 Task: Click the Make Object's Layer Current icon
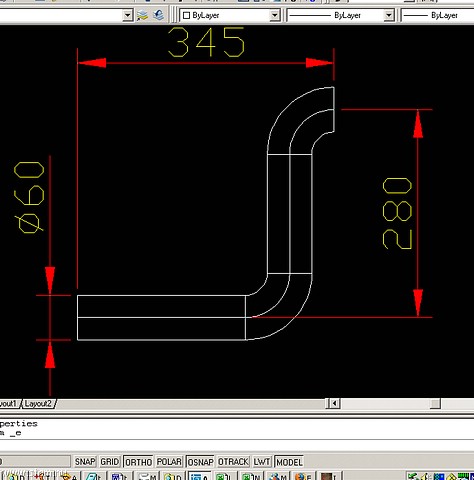click(x=142, y=15)
